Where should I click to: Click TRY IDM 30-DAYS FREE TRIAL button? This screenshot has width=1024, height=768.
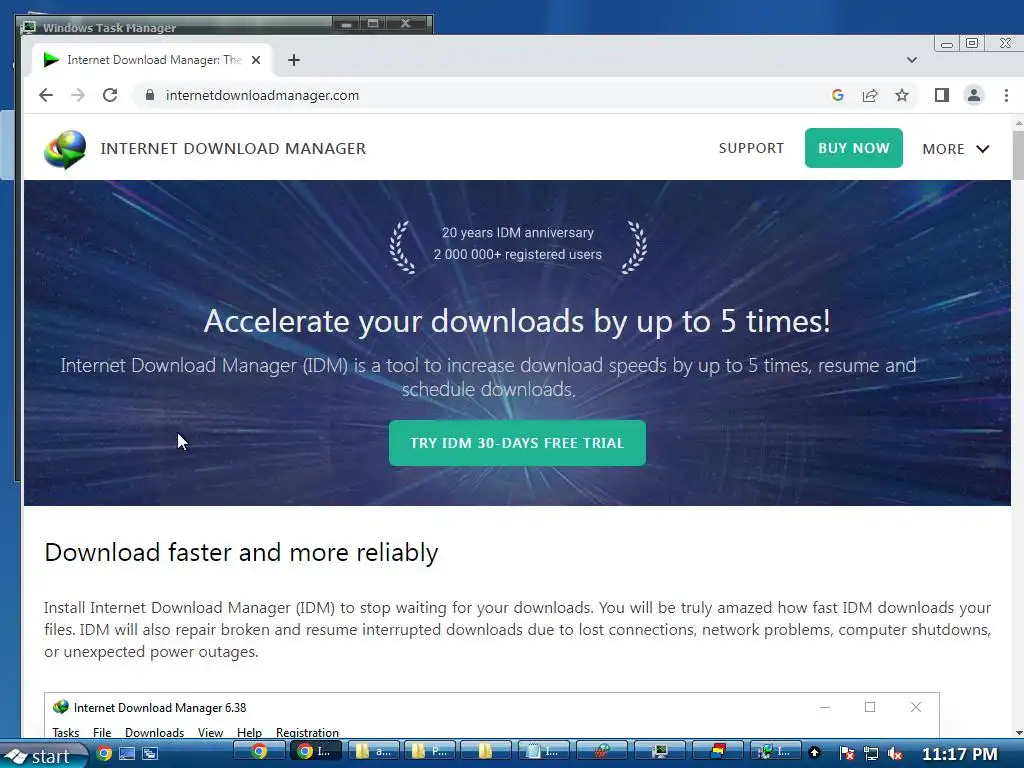(517, 443)
